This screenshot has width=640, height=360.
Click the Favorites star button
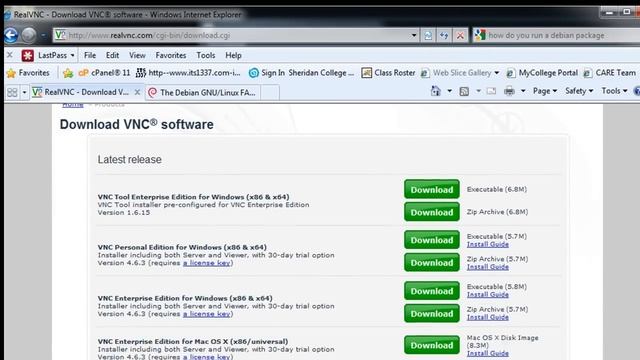coord(29,73)
